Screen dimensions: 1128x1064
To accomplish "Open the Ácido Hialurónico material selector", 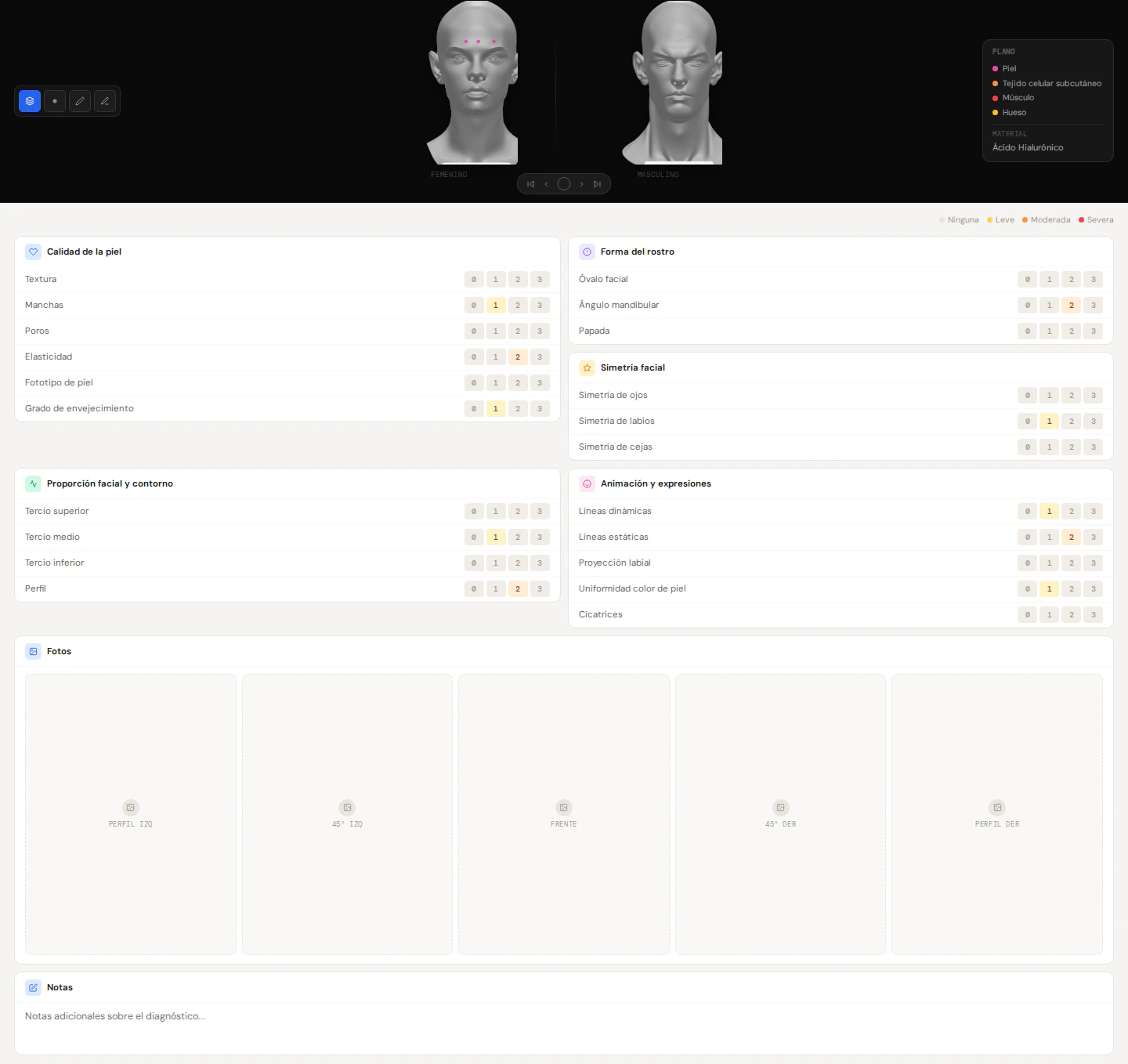I will pos(1027,147).
